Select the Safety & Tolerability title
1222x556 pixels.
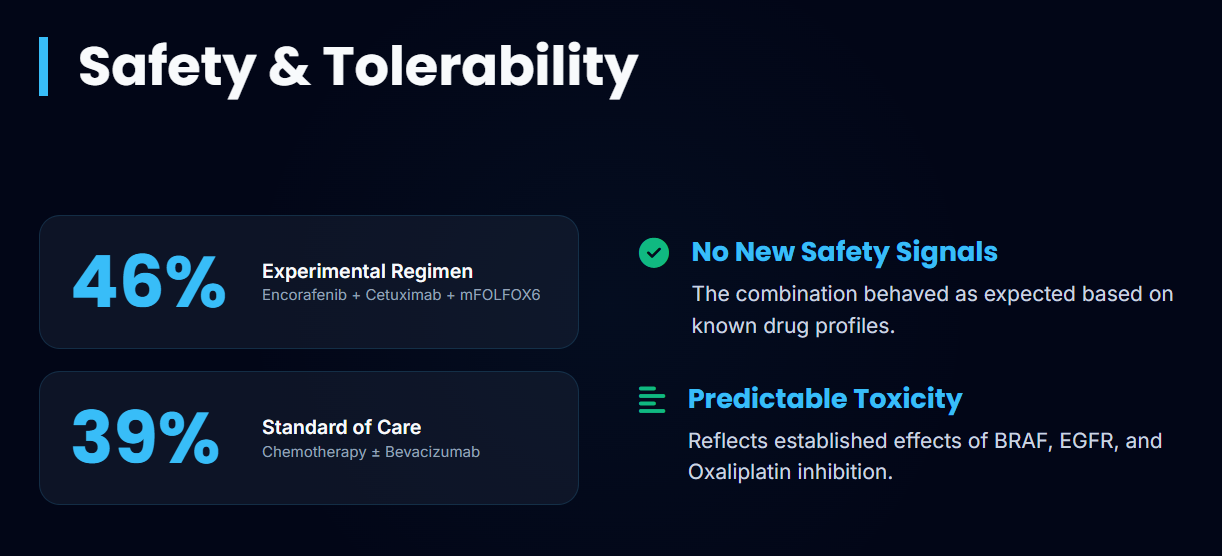[358, 66]
